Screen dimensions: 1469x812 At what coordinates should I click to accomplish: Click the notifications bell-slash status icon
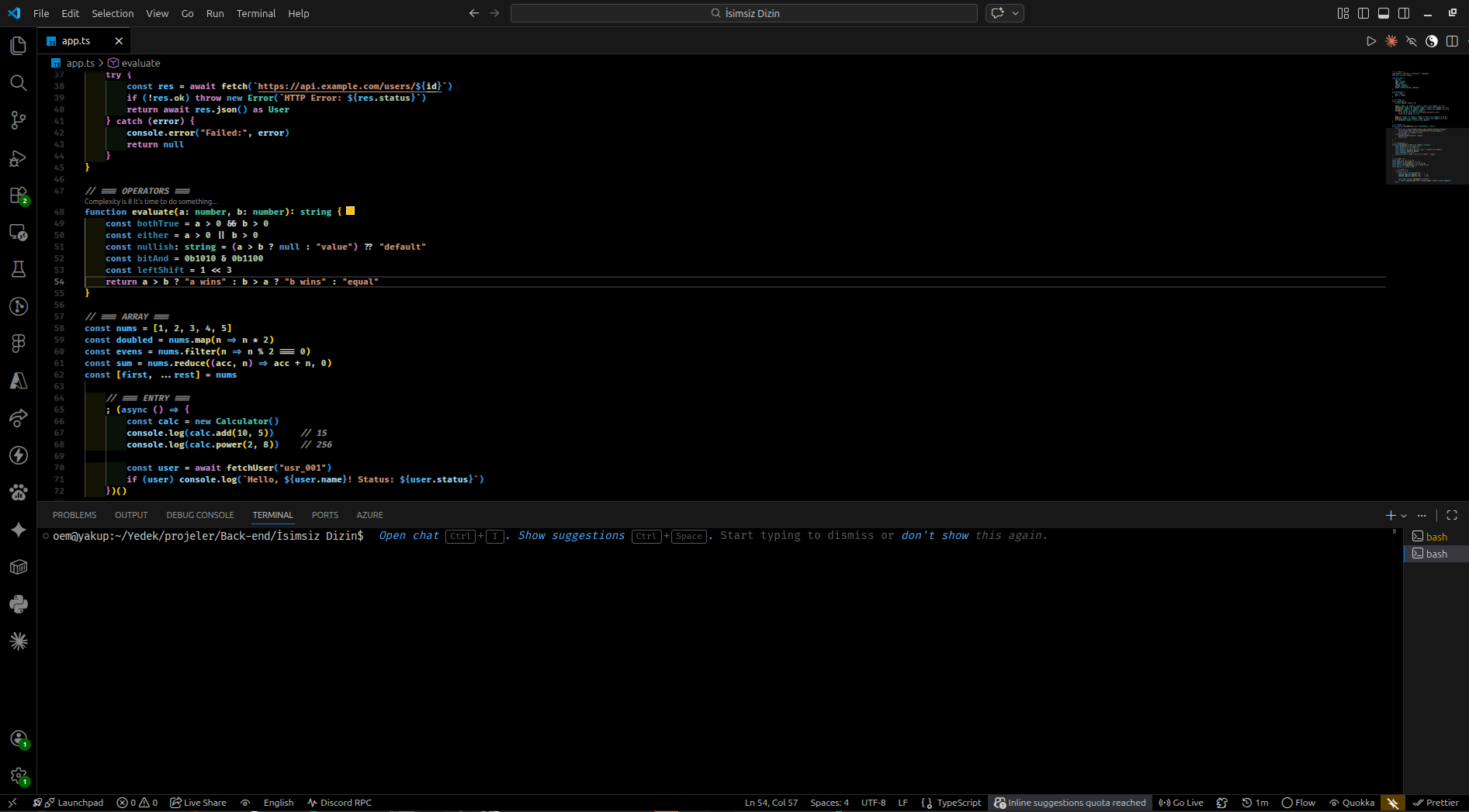point(1393,803)
